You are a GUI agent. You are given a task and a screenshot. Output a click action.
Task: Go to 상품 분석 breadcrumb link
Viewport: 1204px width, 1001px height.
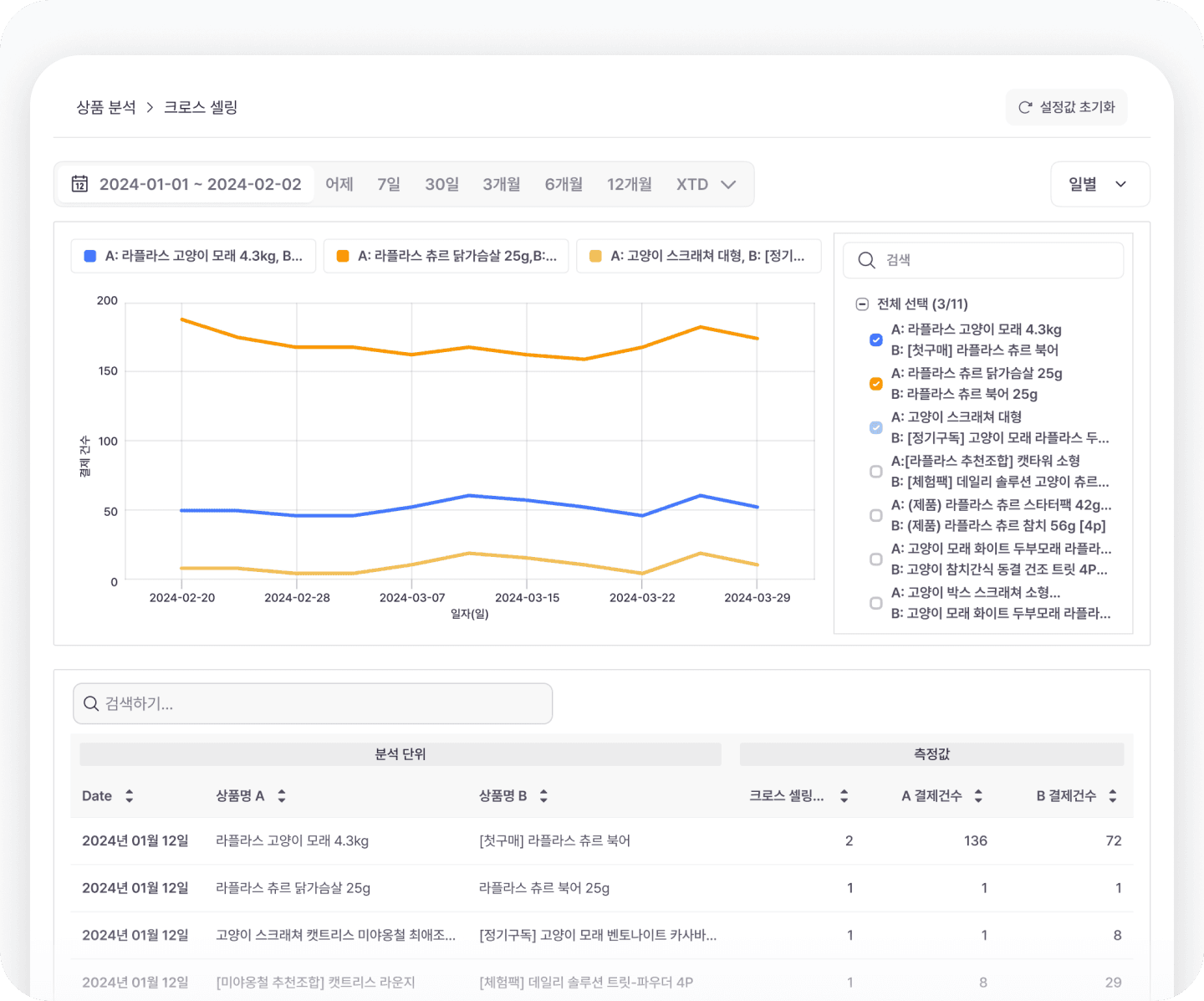tap(106, 108)
